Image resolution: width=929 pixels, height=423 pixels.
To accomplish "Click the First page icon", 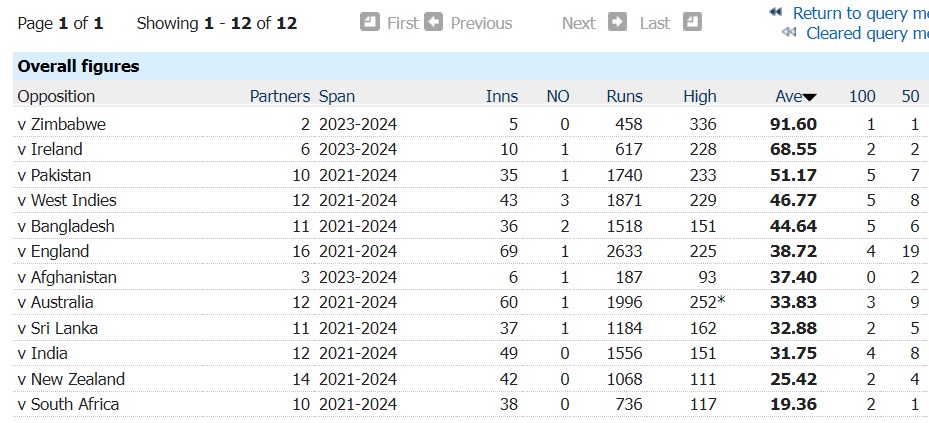I will click(x=370, y=23).
